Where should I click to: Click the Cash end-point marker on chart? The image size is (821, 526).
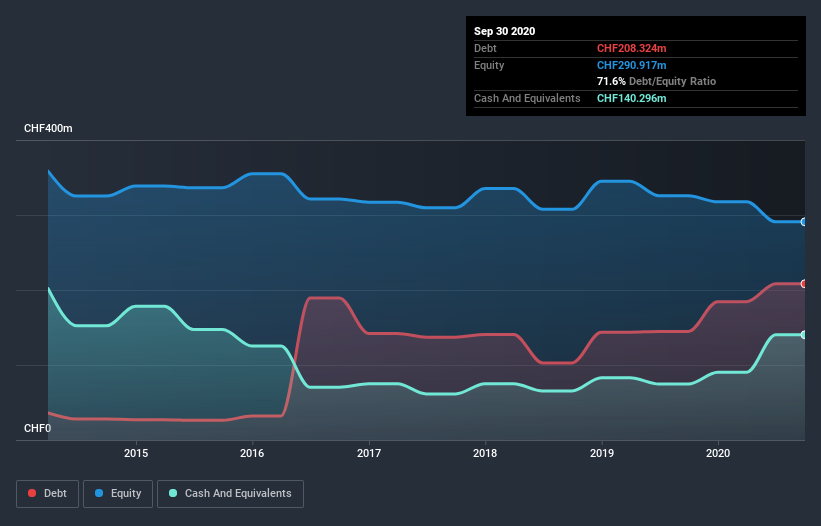pyautogui.click(x=804, y=334)
